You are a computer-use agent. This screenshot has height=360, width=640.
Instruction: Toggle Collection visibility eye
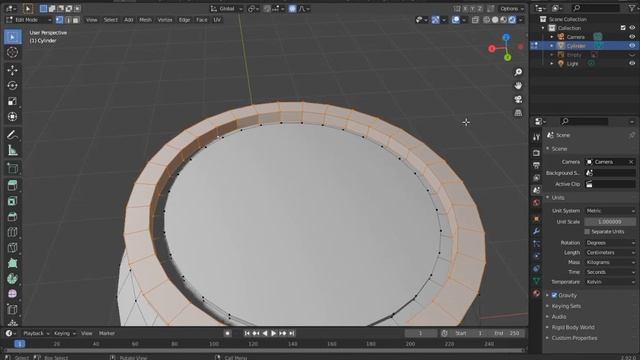tap(632, 28)
